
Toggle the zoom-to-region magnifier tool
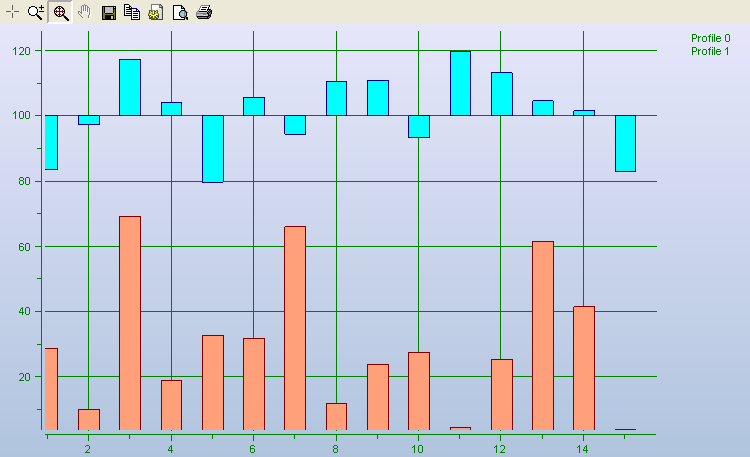point(60,12)
